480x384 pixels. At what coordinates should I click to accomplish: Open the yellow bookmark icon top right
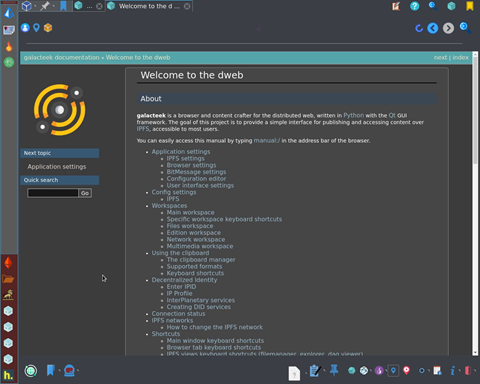[470, 6]
